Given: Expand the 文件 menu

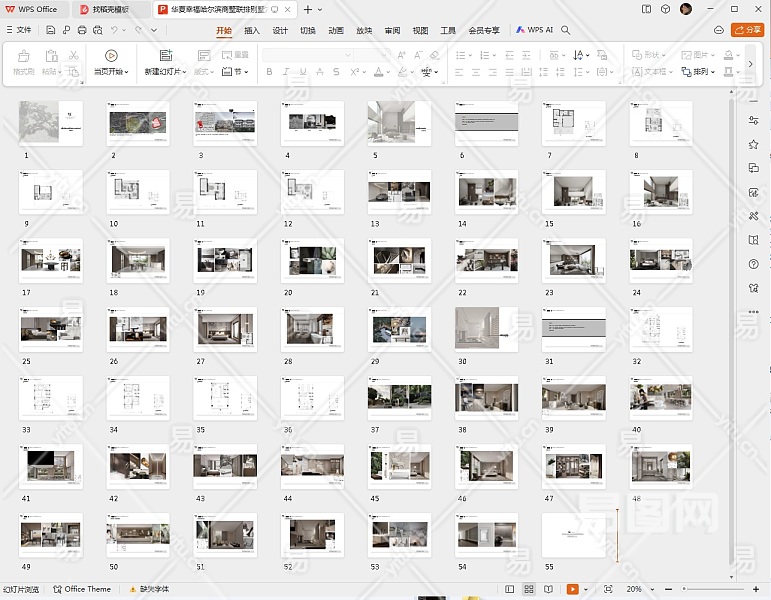Looking at the screenshot, I should point(20,31).
